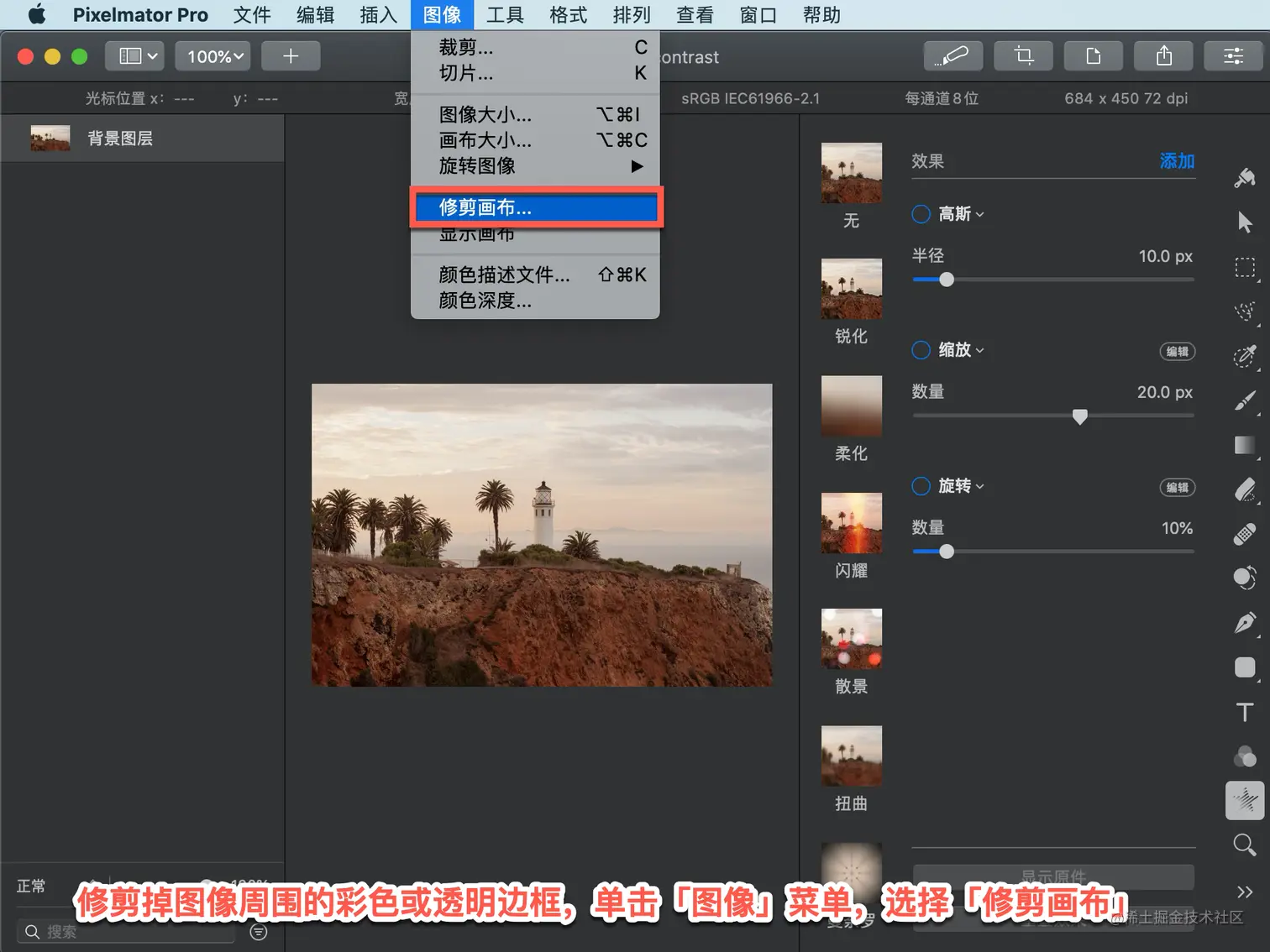Toggle the 缩放 effect circle on
Image resolution: width=1270 pixels, height=952 pixels.
[x=921, y=350]
